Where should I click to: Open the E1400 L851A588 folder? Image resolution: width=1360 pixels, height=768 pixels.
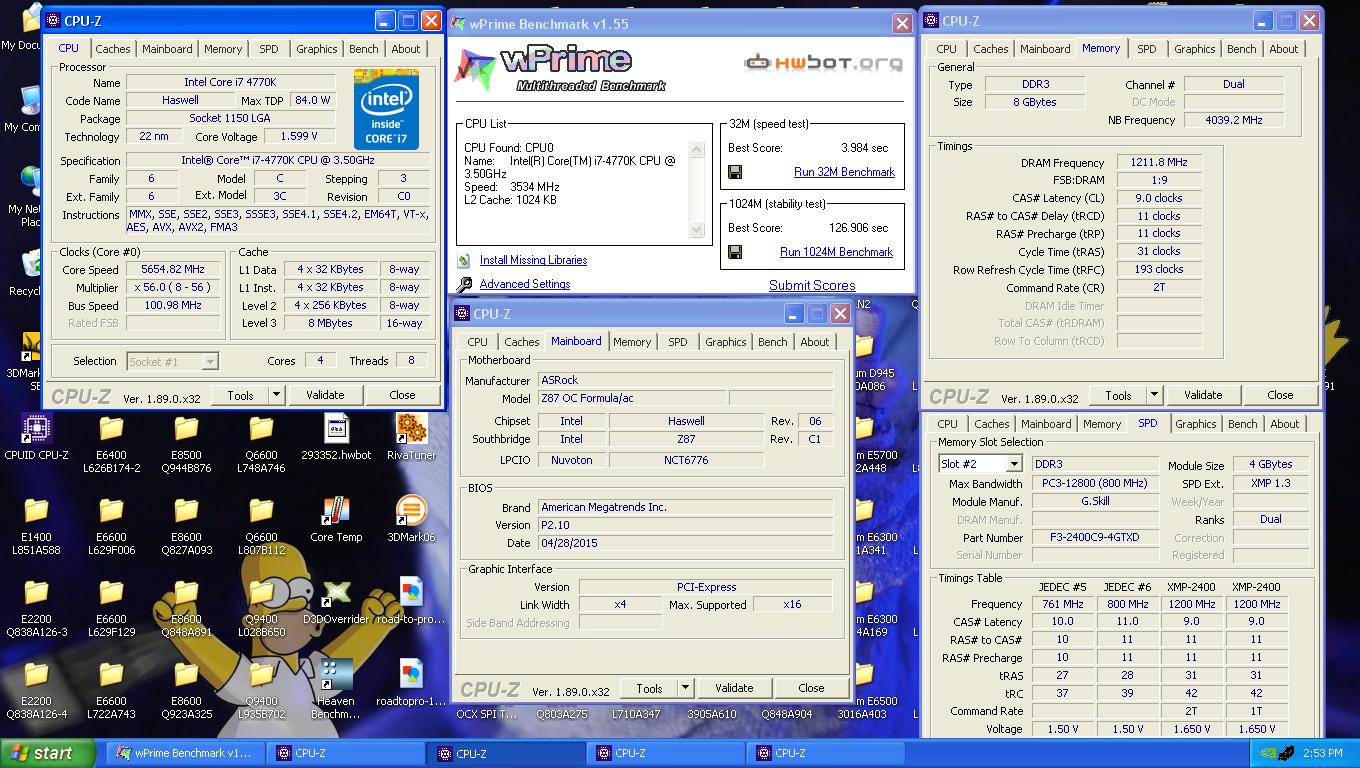pos(36,512)
